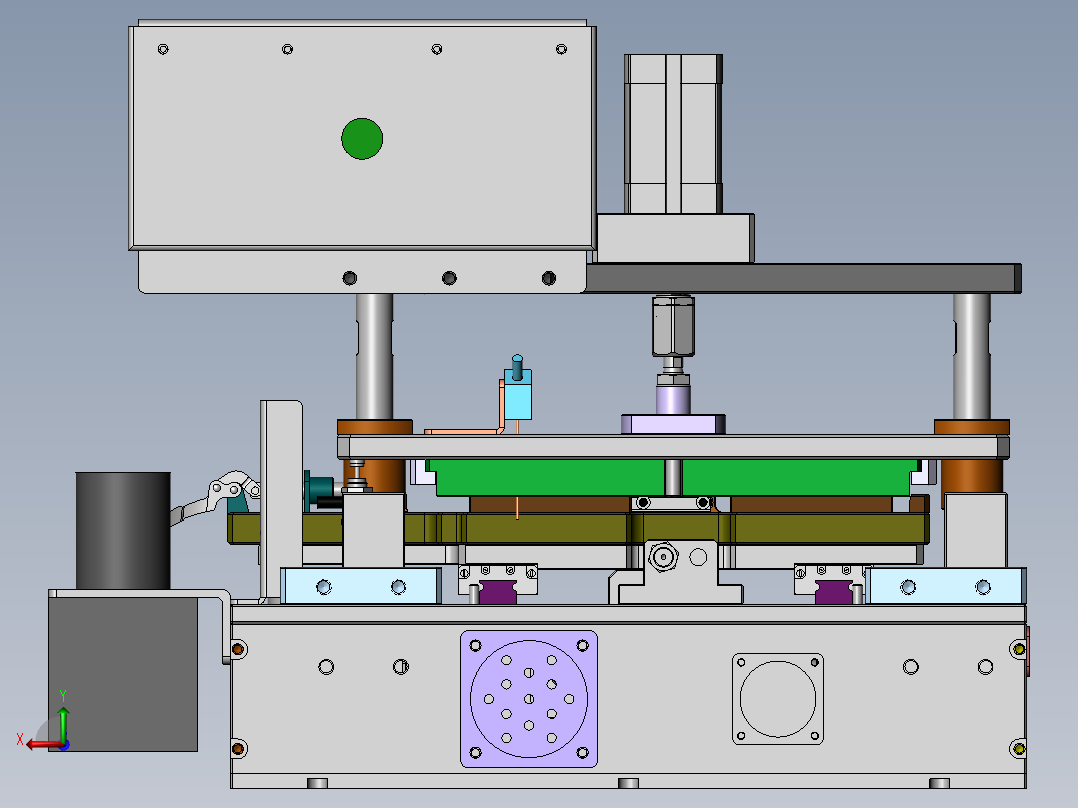Viewport: 1078px width, 808px height.
Task: Click the toggle clamp lever mechanism
Action: pos(219,495)
